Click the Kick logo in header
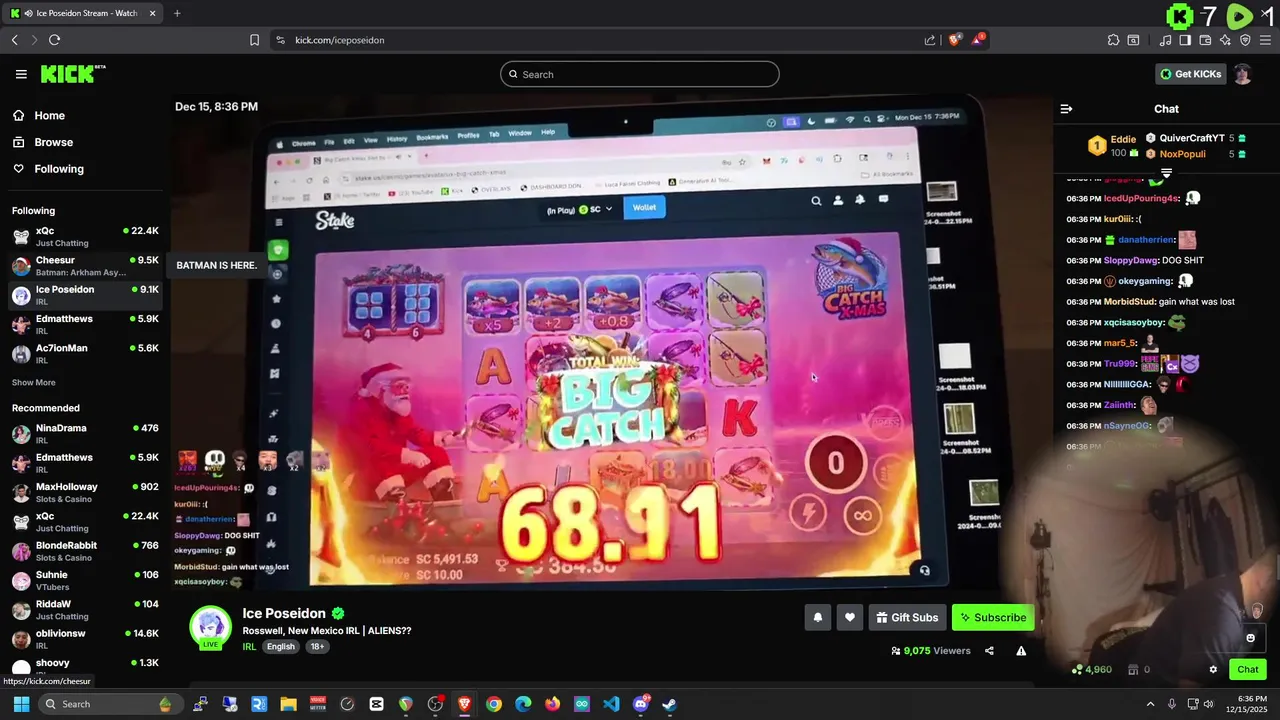The height and width of the screenshot is (720, 1280). [72, 74]
